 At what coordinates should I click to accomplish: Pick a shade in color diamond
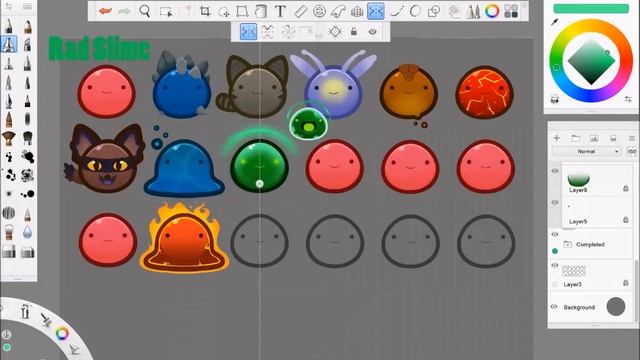591,62
